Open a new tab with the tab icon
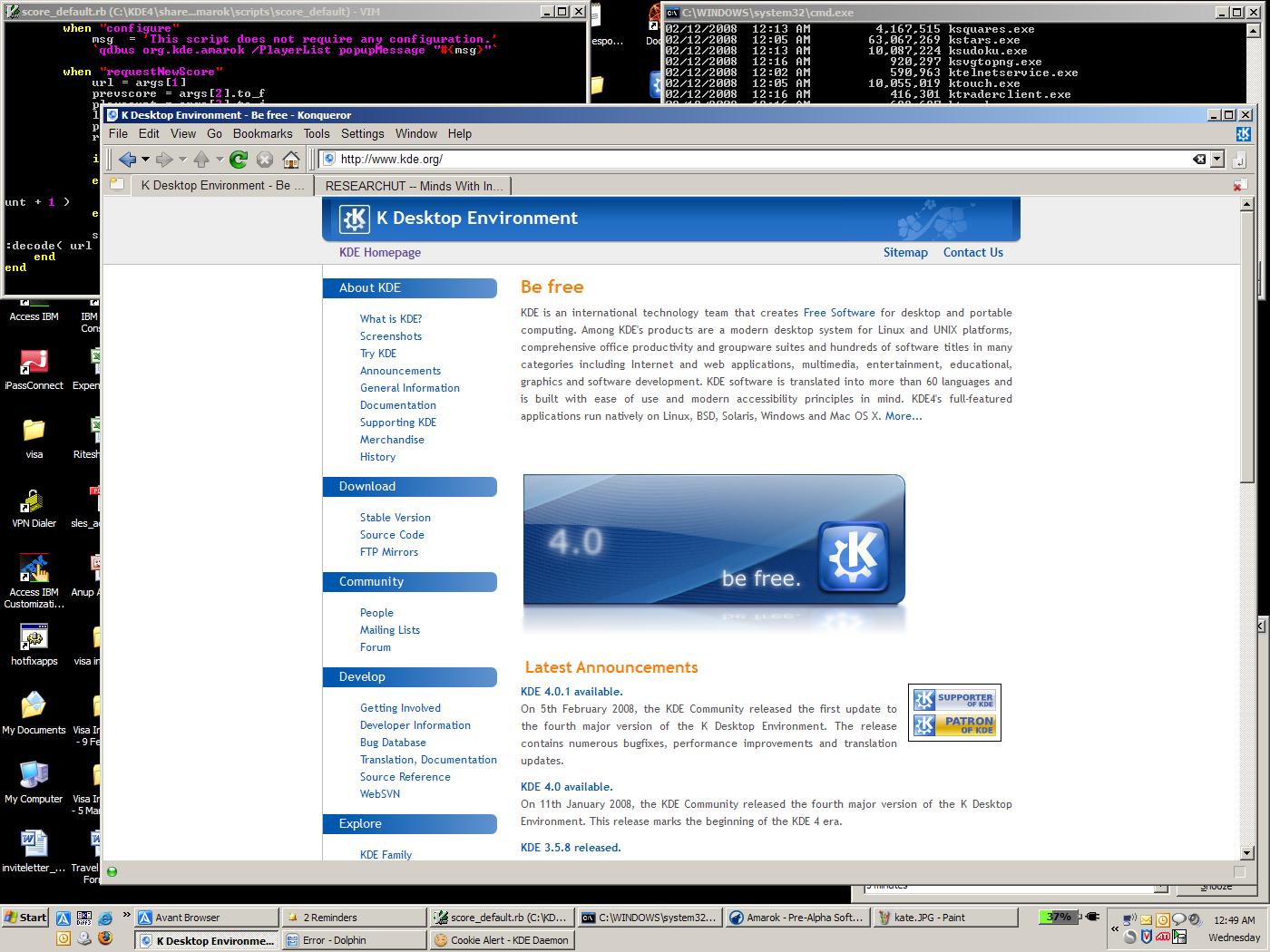The width and height of the screenshot is (1270, 952). [116, 184]
